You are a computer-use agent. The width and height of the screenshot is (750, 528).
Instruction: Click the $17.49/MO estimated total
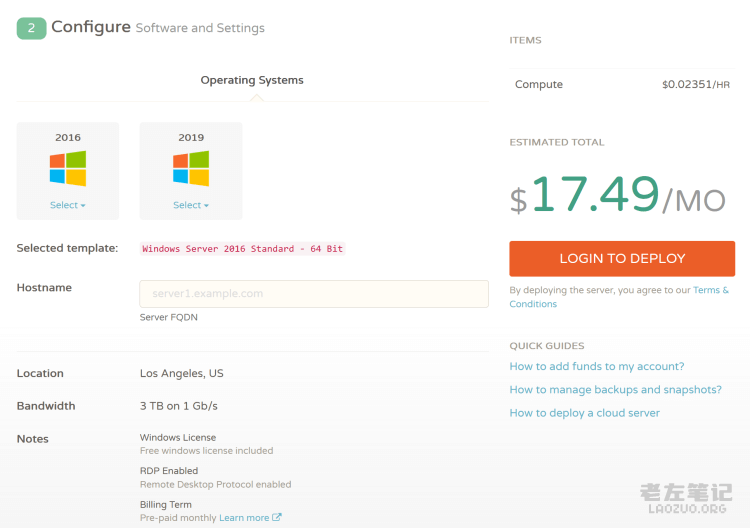click(x=620, y=196)
